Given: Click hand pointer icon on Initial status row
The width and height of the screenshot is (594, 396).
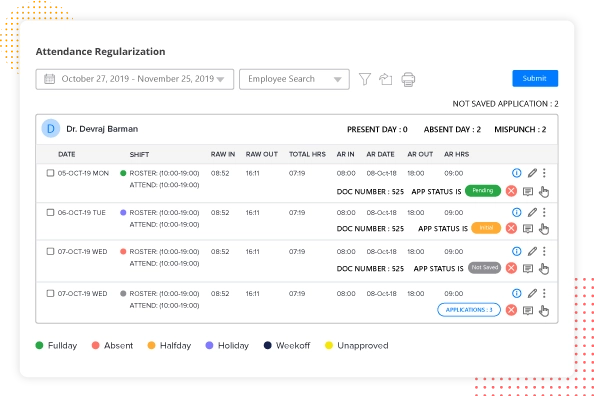Looking at the screenshot, I should coord(544,229).
